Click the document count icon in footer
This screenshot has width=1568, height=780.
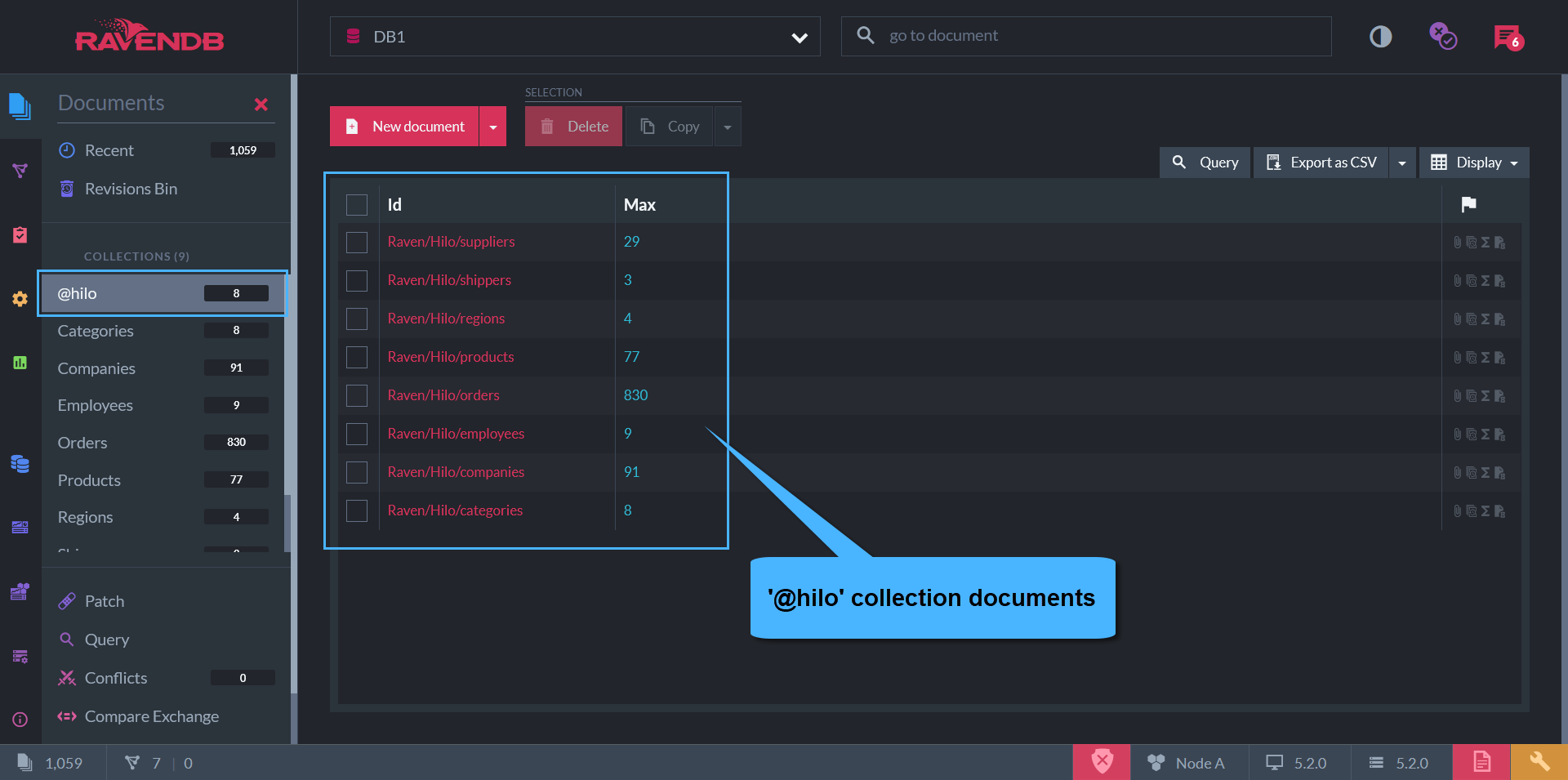point(25,762)
